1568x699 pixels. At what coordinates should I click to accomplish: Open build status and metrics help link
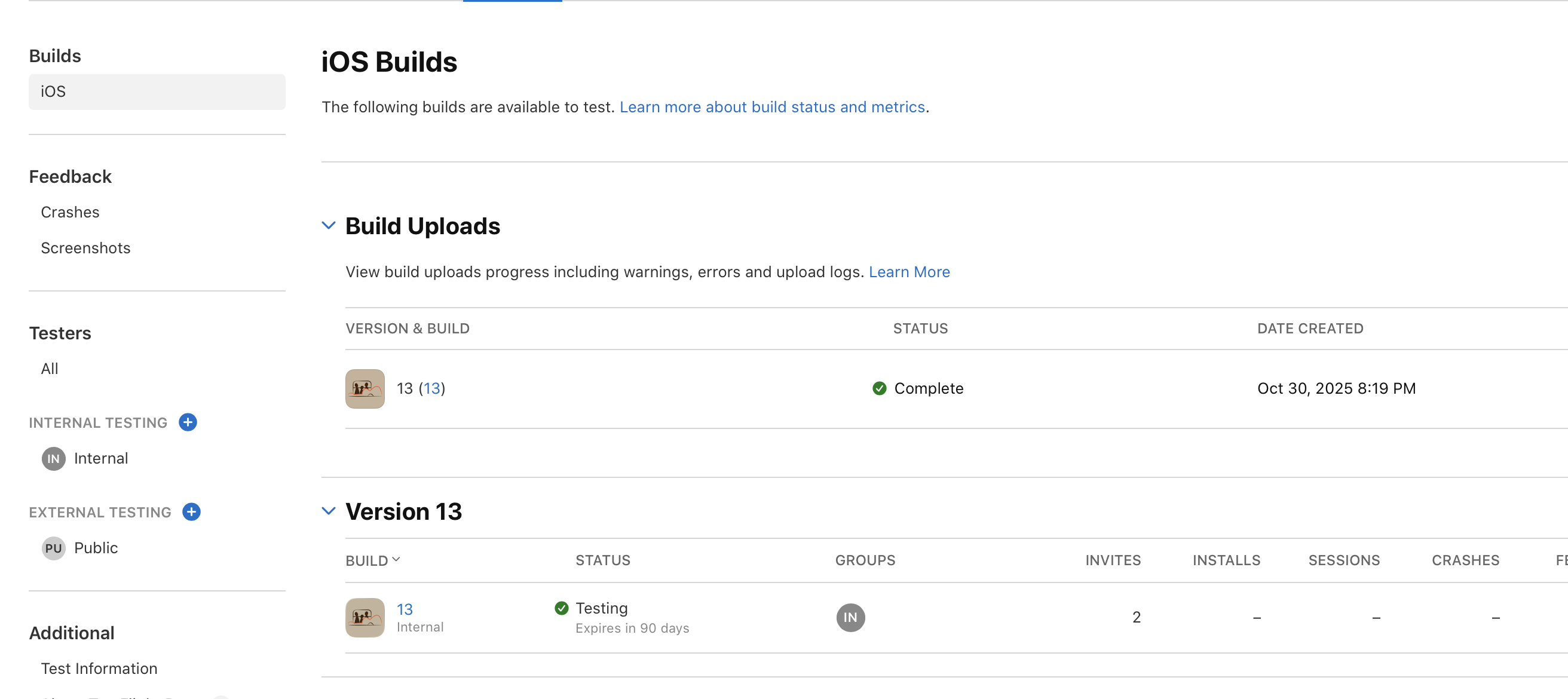pos(772,107)
